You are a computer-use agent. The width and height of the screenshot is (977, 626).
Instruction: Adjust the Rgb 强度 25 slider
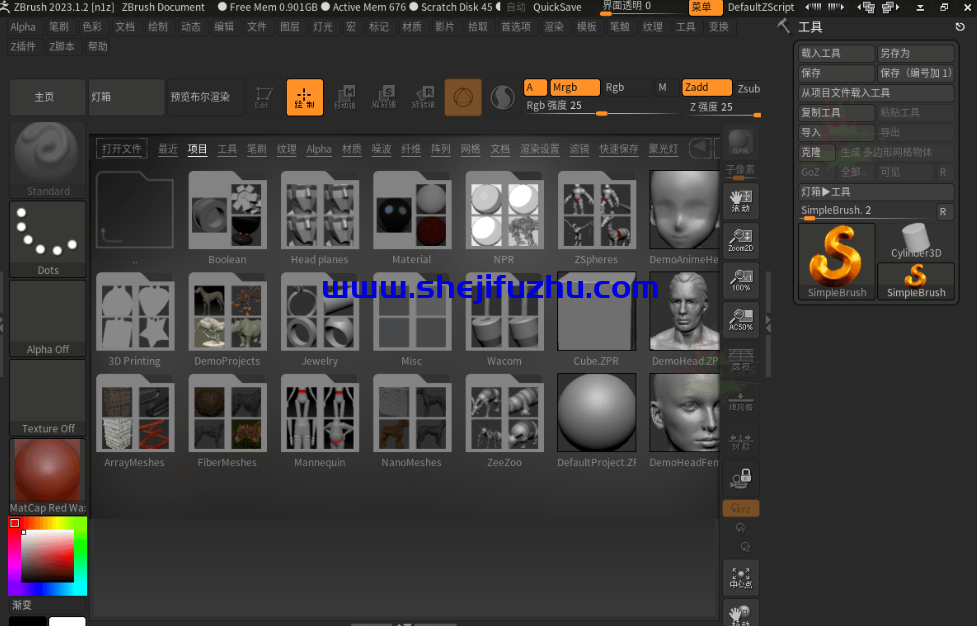click(600, 106)
